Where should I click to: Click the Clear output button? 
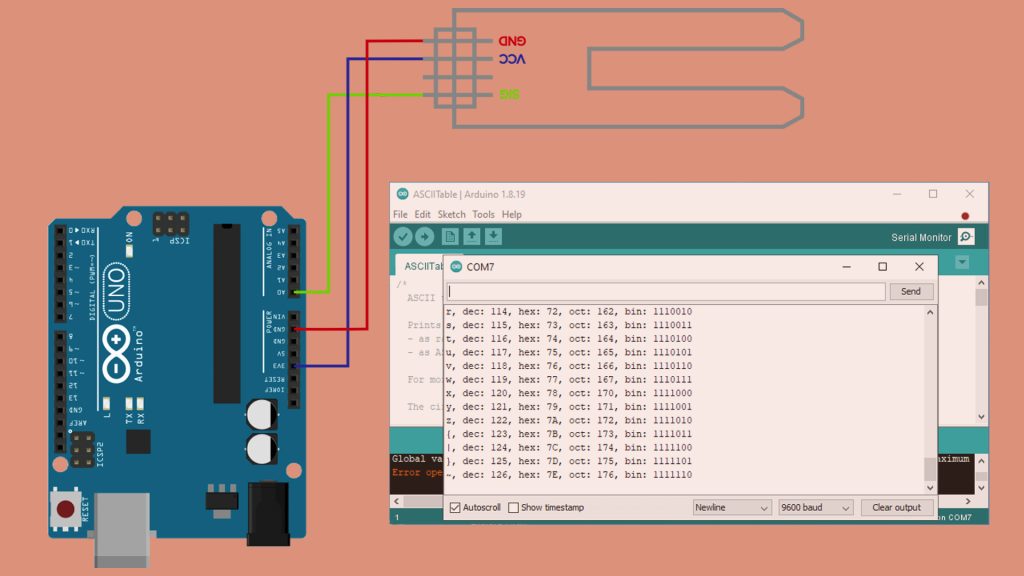(x=896, y=507)
